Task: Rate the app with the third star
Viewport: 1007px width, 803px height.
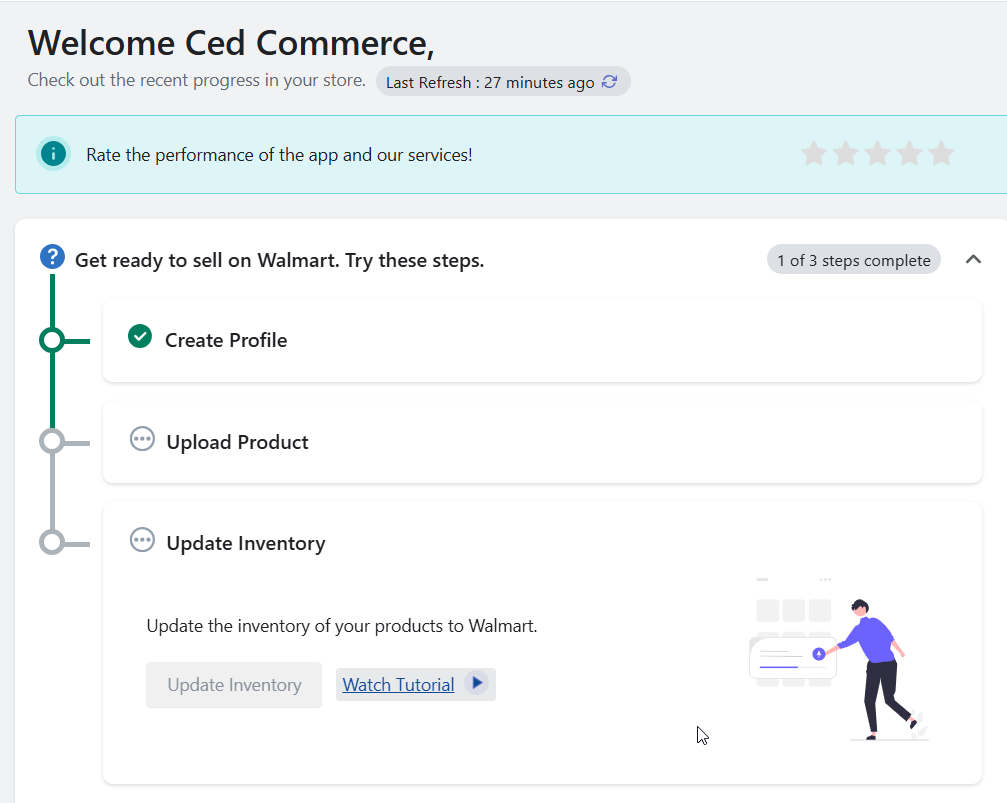Action: point(877,154)
